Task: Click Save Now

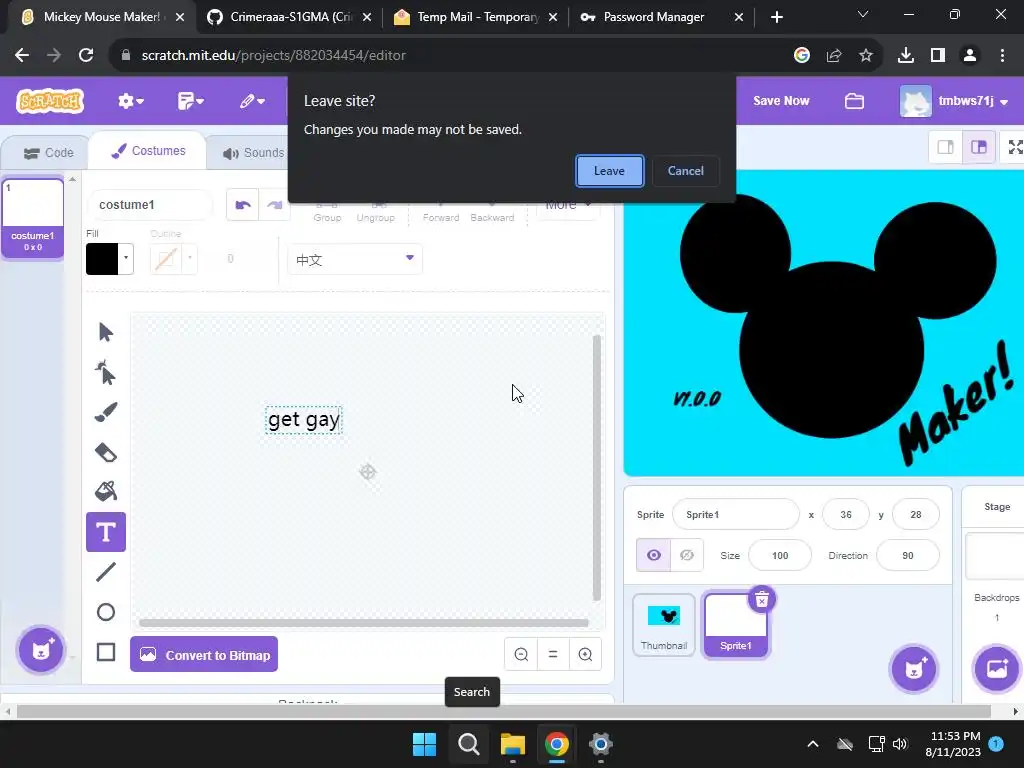Action: point(781,101)
